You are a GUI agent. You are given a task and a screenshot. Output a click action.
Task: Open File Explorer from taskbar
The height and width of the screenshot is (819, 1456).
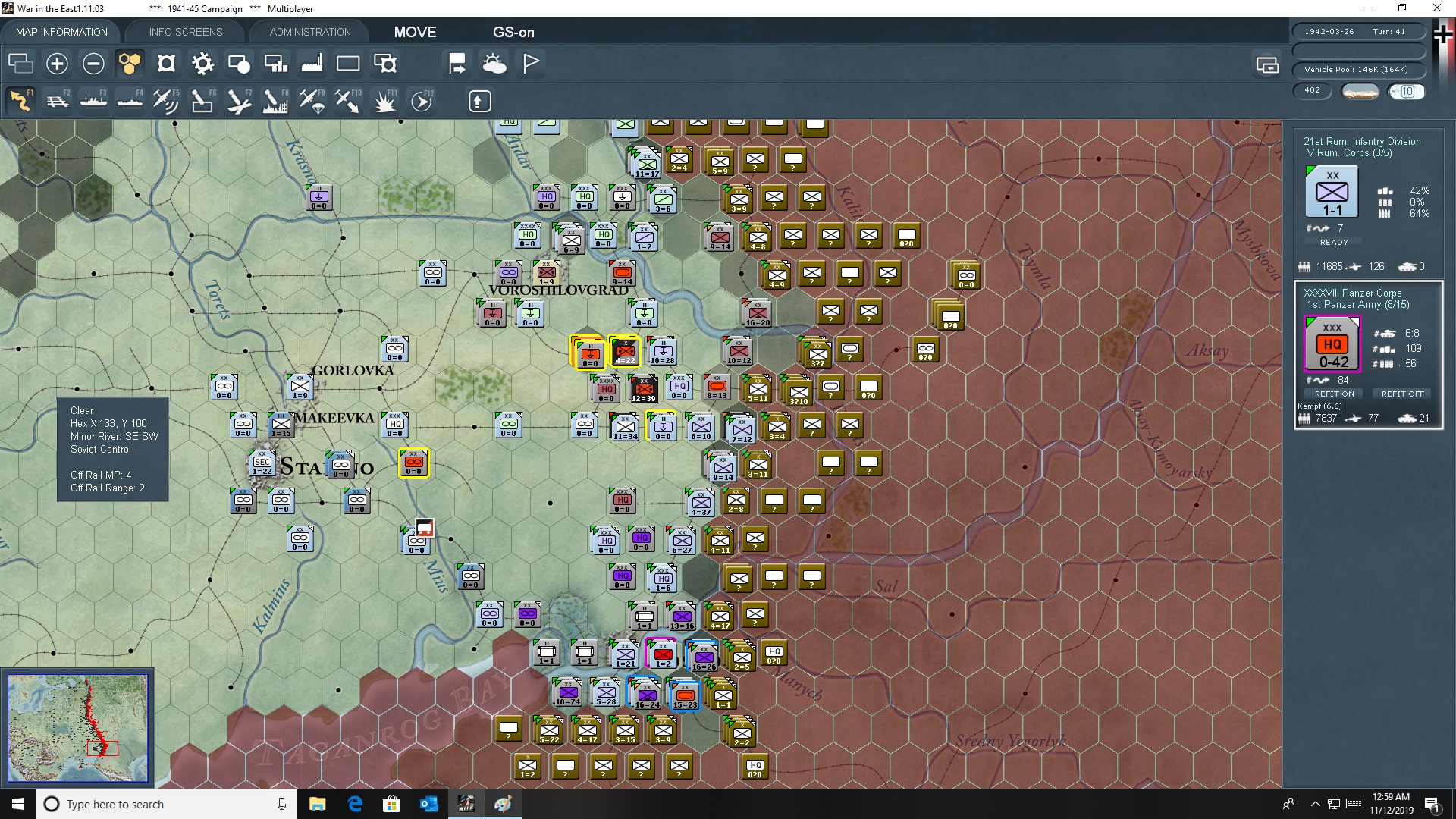point(317,804)
